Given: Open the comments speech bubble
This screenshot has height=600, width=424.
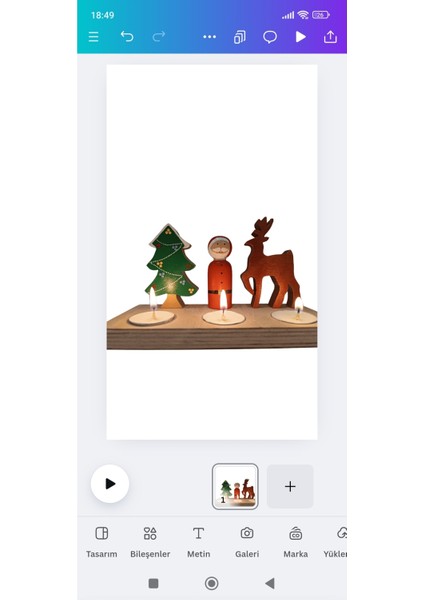Looking at the screenshot, I should pos(270,37).
